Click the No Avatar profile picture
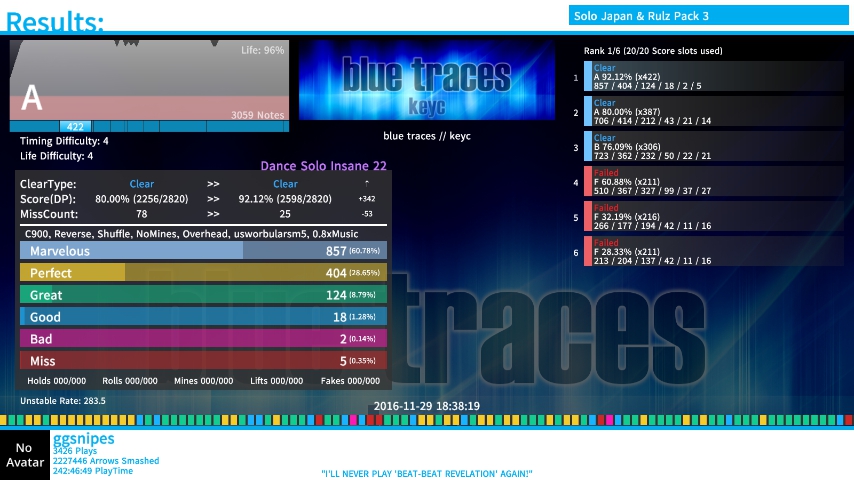 pos(24,455)
